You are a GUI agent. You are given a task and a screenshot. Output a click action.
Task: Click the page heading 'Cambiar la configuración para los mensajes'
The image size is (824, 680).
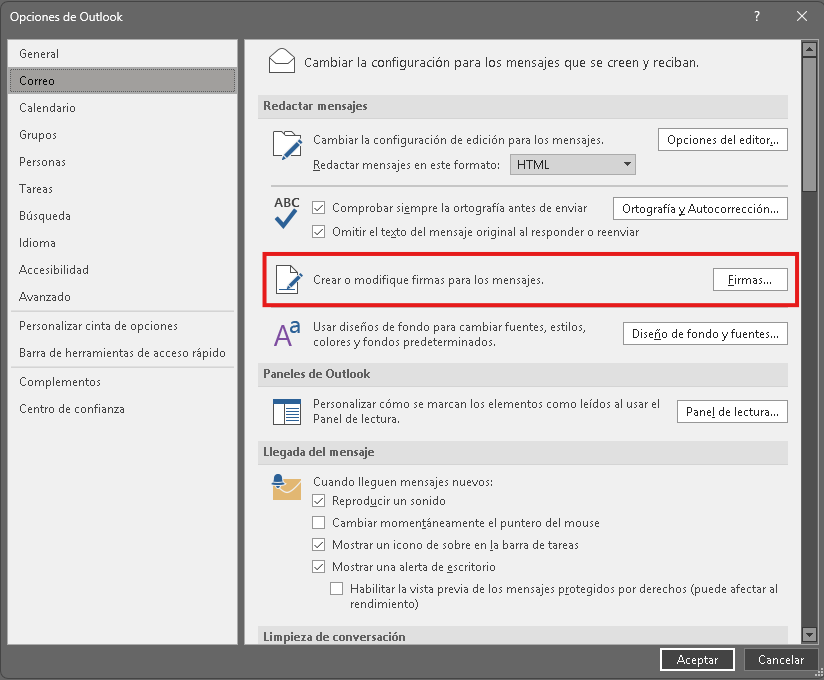point(501,63)
